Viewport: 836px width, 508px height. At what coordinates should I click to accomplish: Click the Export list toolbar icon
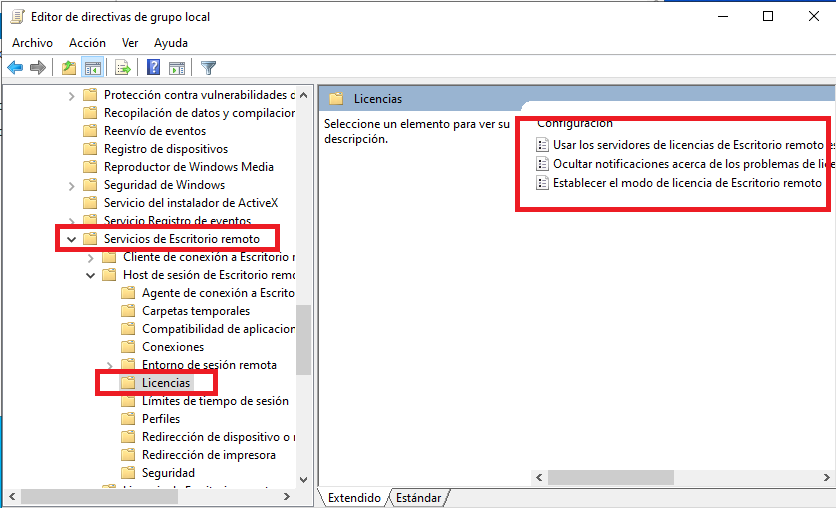point(123,68)
